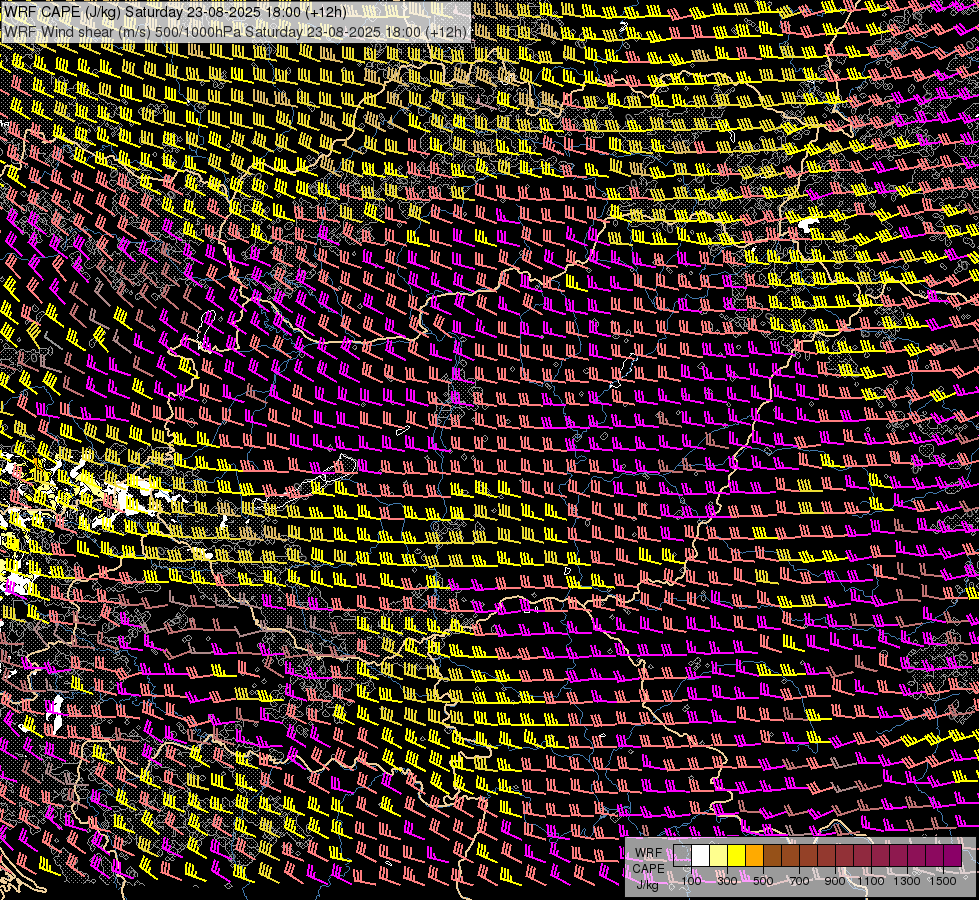The image size is (979, 900).
Task: Click the legend label '500'
Action: 763,881
